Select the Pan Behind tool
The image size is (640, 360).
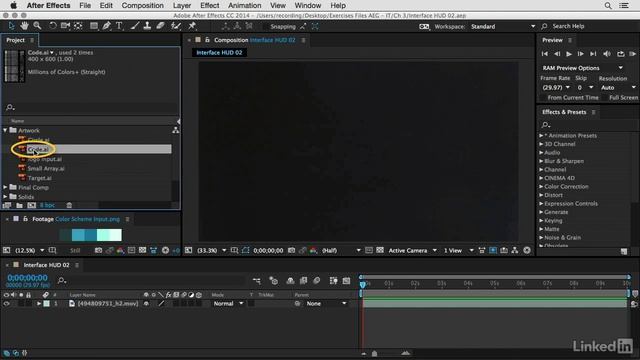click(78, 26)
